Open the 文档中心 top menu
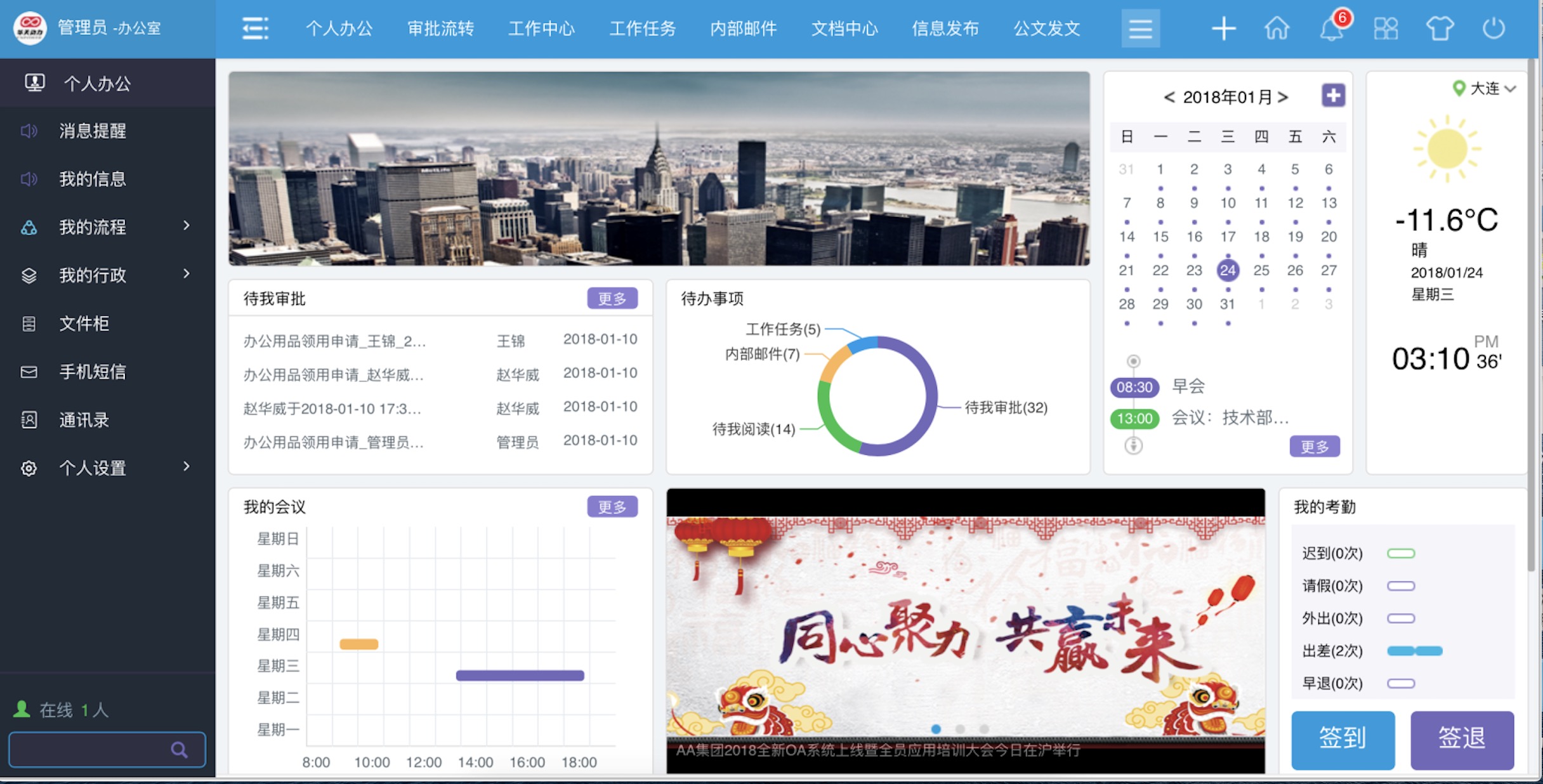 844,29
